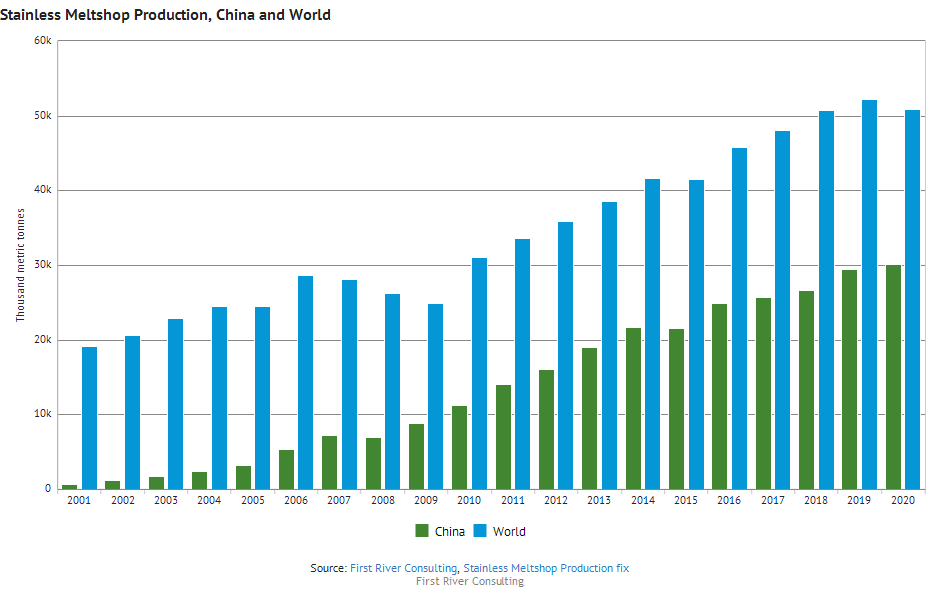This screenshot has height=600, width=940.
Task: Select the World bar for 2006
Action: (306, 382)
